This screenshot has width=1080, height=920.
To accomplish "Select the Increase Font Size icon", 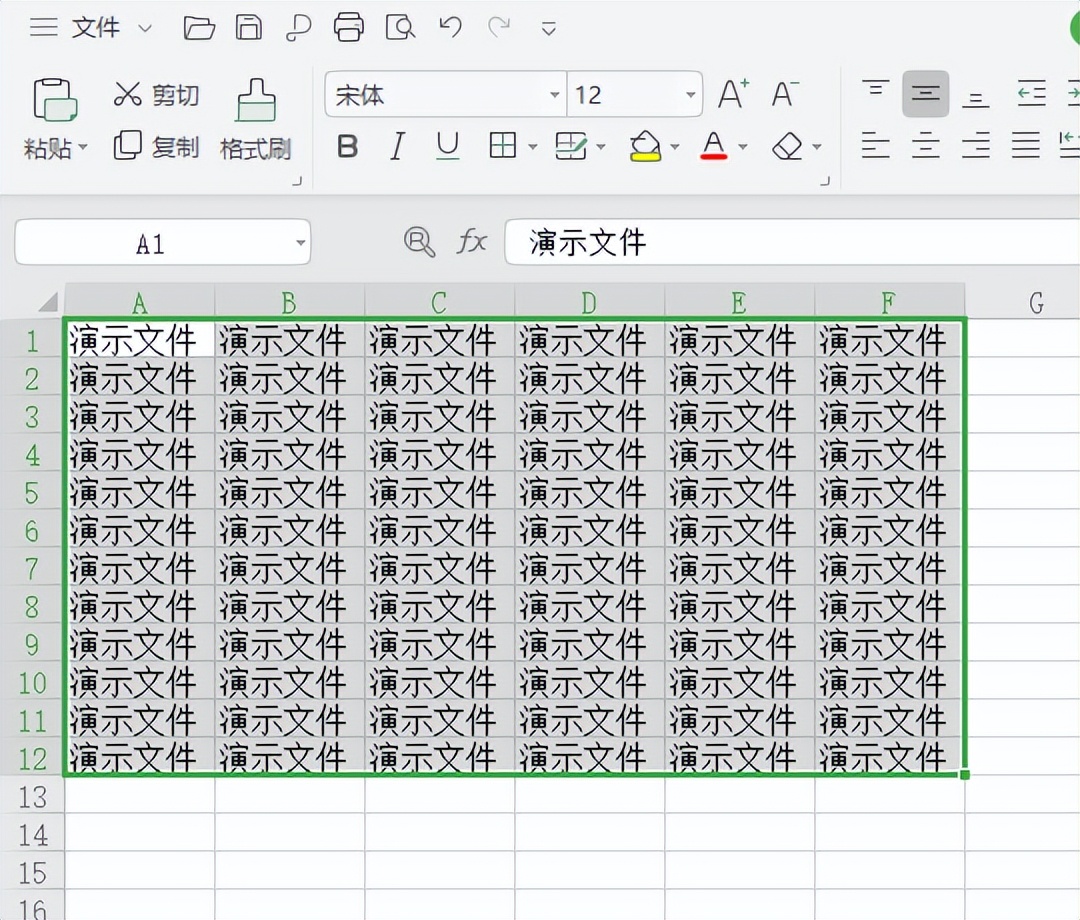I will tap(732, 92).
